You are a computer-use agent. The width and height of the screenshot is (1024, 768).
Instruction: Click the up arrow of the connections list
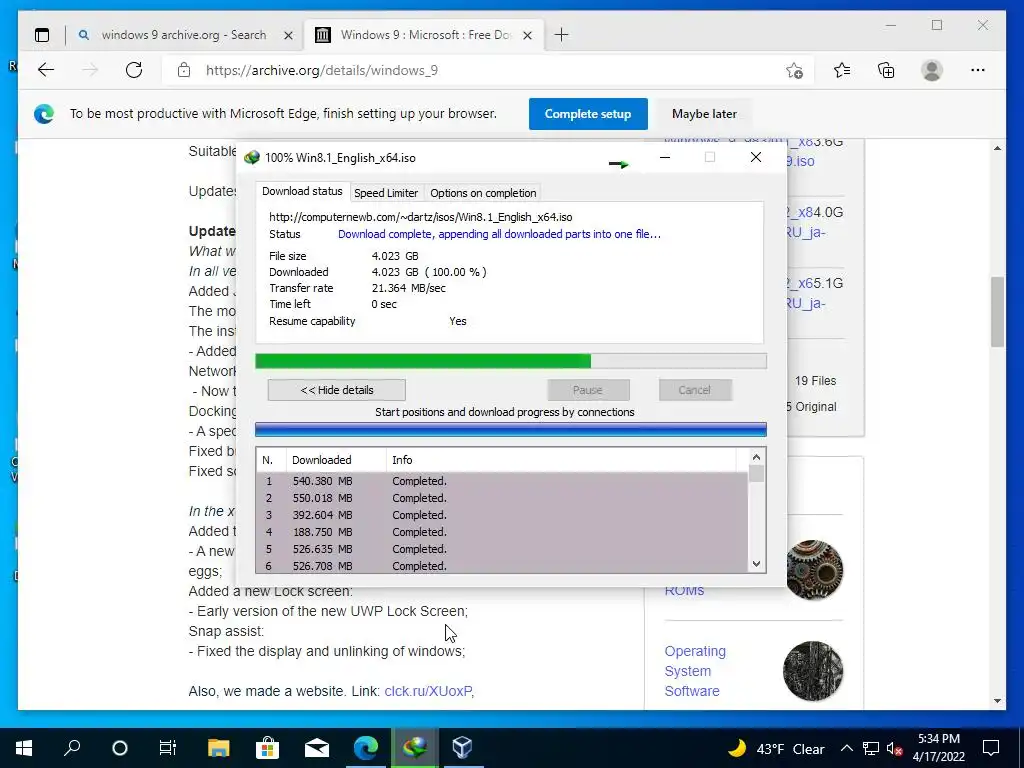tap(756, 457)
